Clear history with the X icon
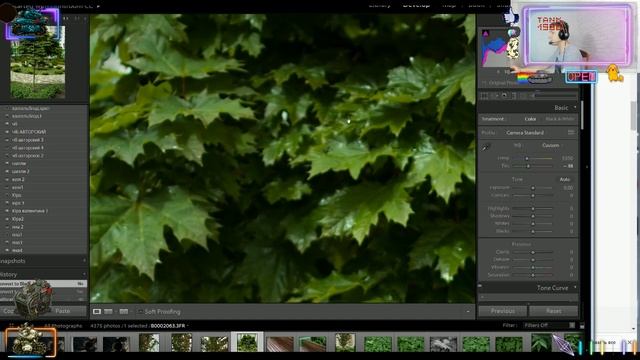 coord(84,274)
